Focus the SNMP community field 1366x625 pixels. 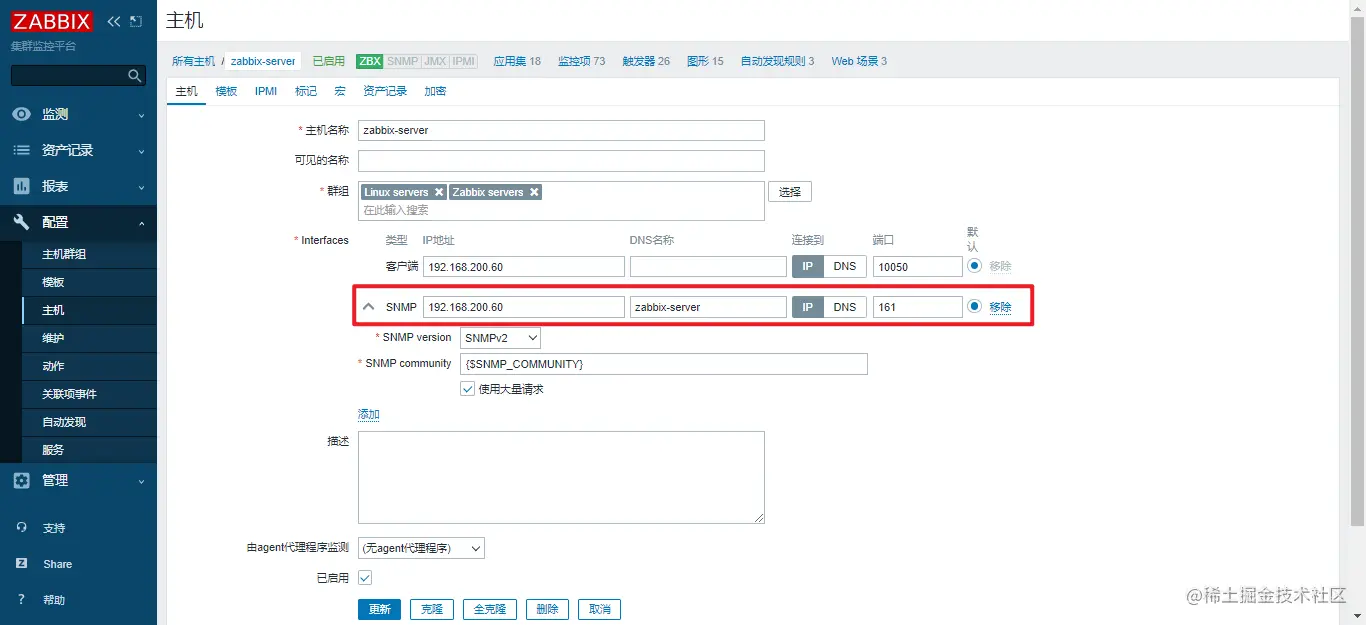point(664,364)
